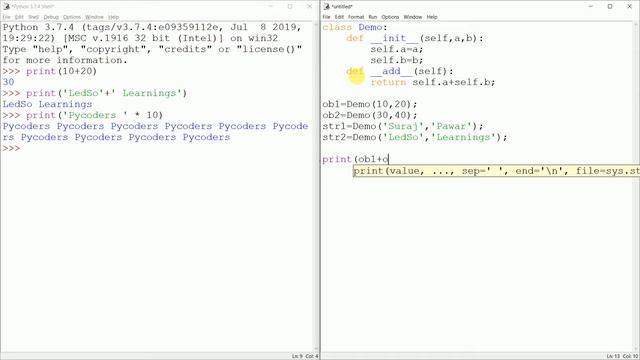640x360 pixels.
Task: Open Help menu in untitled editor window
Action: tap(432, 17)
